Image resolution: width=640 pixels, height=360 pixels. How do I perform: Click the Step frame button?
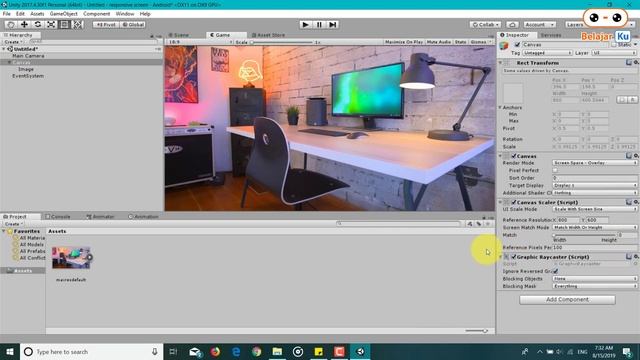(333, 24)
